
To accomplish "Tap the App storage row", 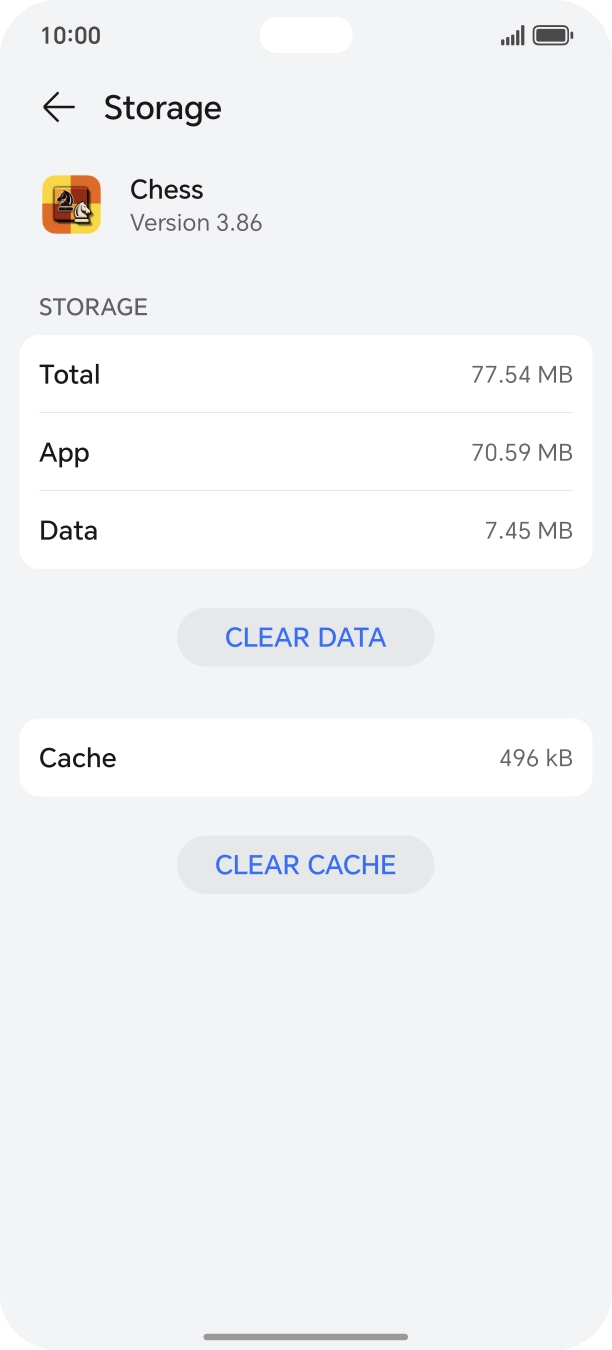I will click(306, 452).
